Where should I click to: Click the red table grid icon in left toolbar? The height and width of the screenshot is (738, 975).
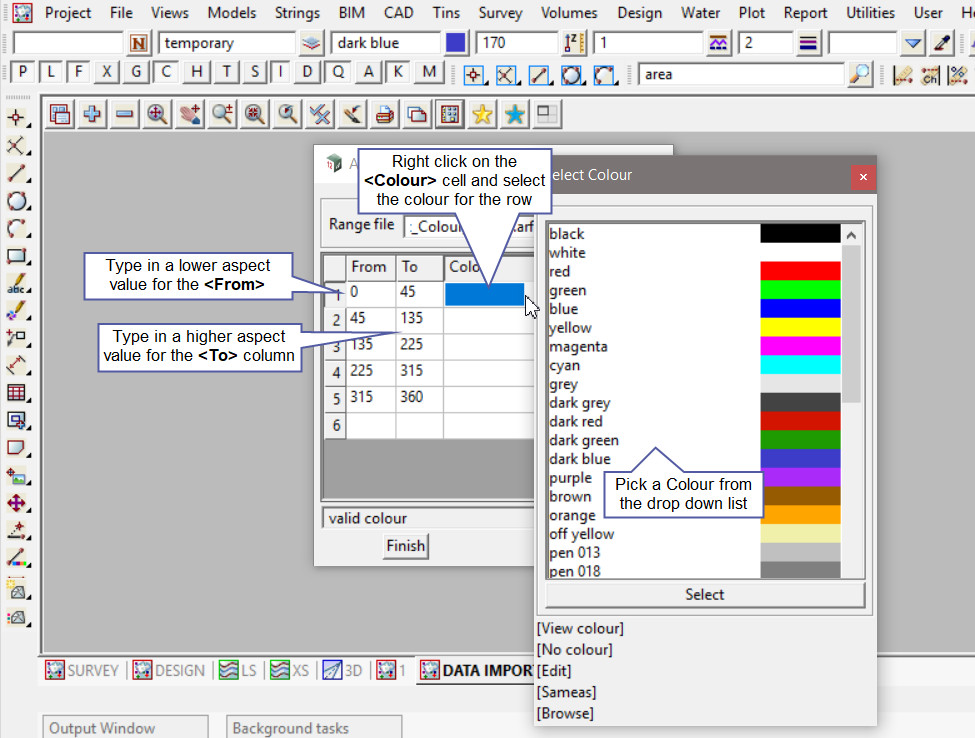tap(16, 393)
